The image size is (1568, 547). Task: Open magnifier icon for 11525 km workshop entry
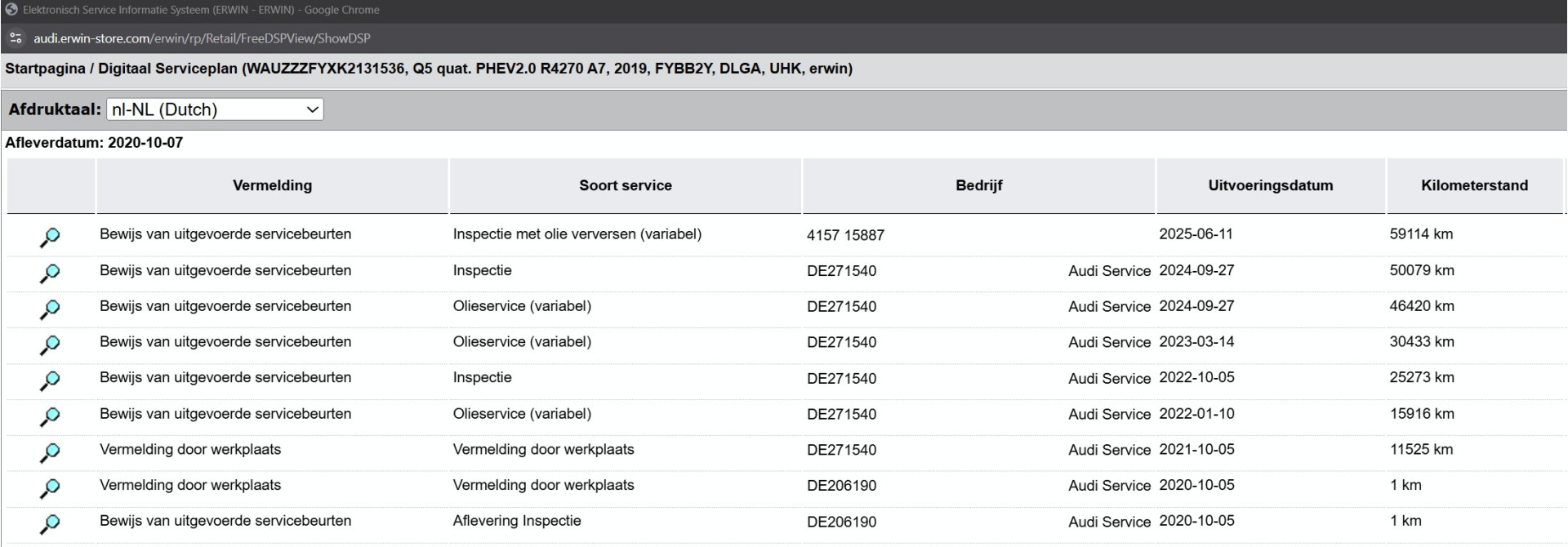click(50, 452)
